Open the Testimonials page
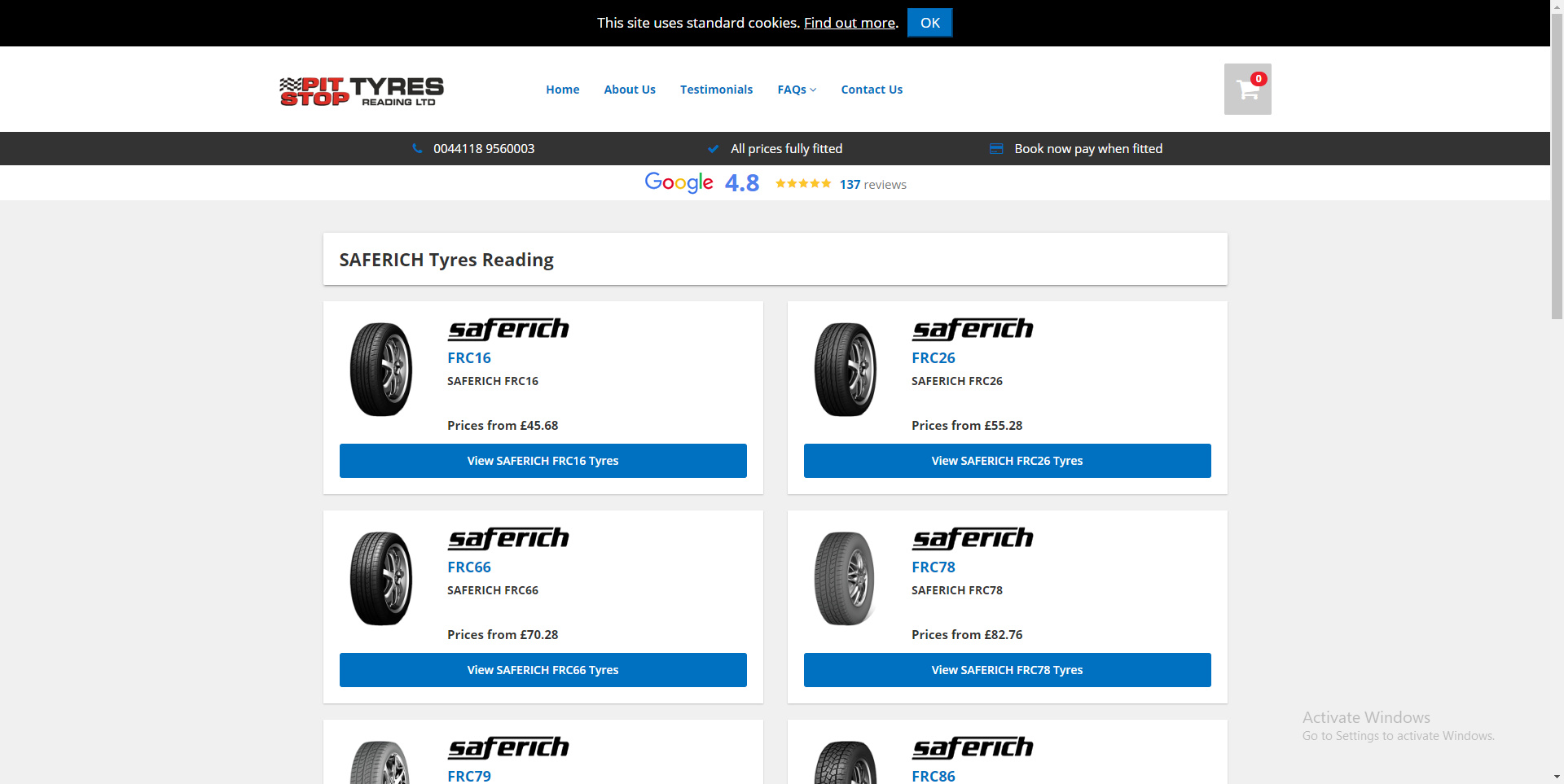The width and height of the screenshot is (1564, 784). coord(716,90)
